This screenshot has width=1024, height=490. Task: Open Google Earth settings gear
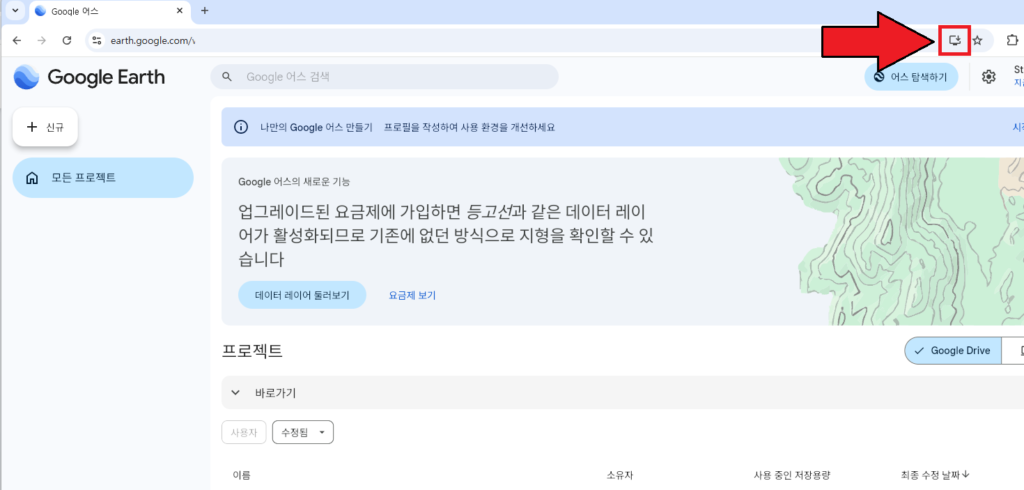[989, 77]
